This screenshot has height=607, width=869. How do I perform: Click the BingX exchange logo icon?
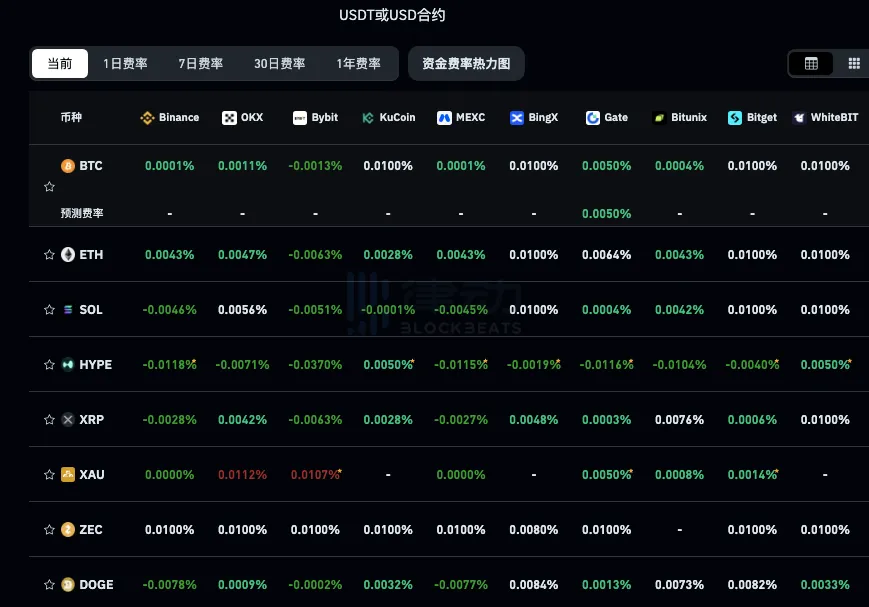(x=517, y=118)
